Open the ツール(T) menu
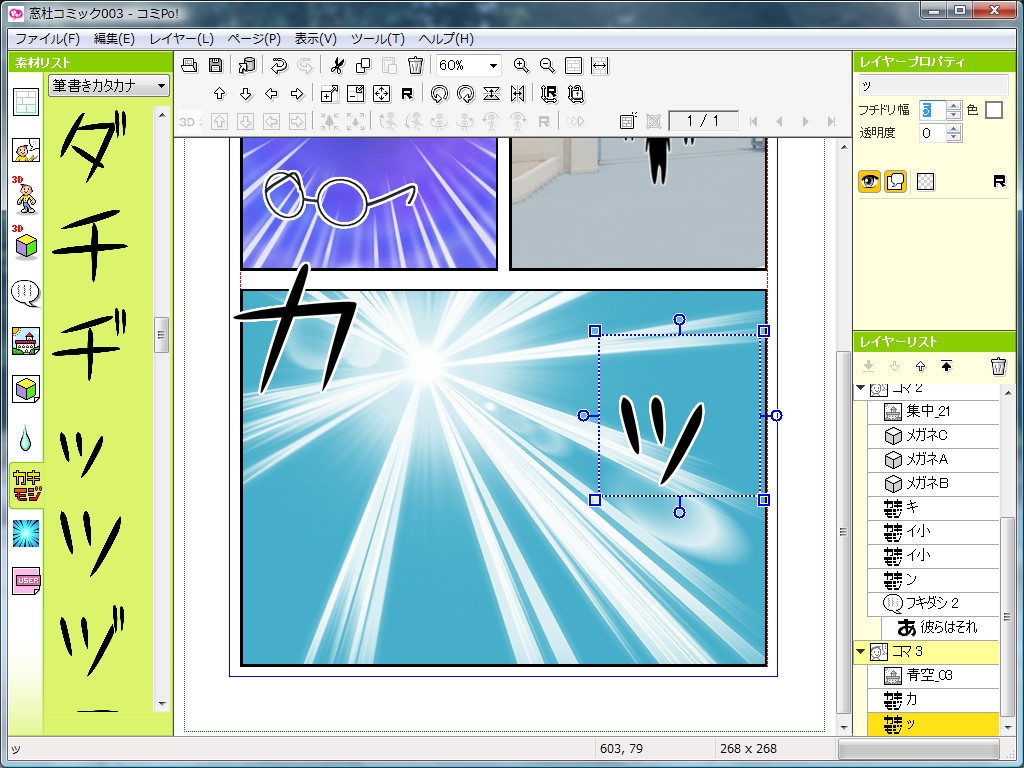The height and width of the screenshot is (768, 1024). point(378,39)
